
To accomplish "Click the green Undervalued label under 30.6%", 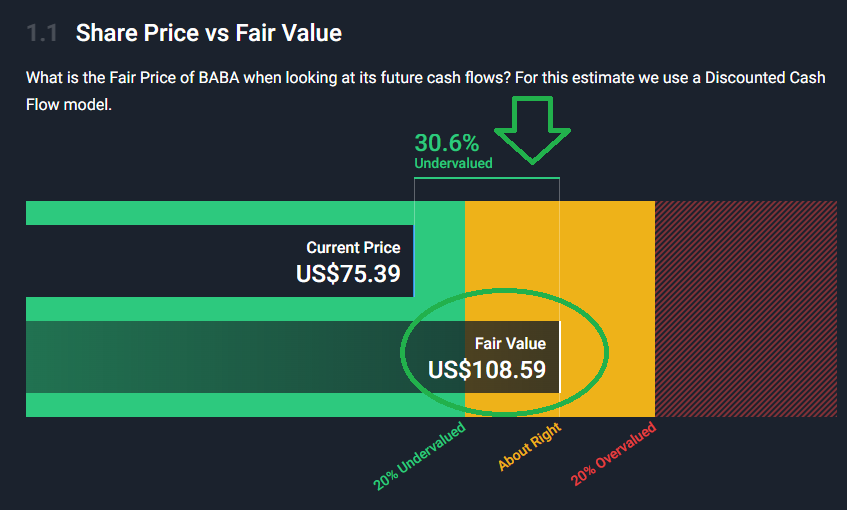I will point(453,163).
